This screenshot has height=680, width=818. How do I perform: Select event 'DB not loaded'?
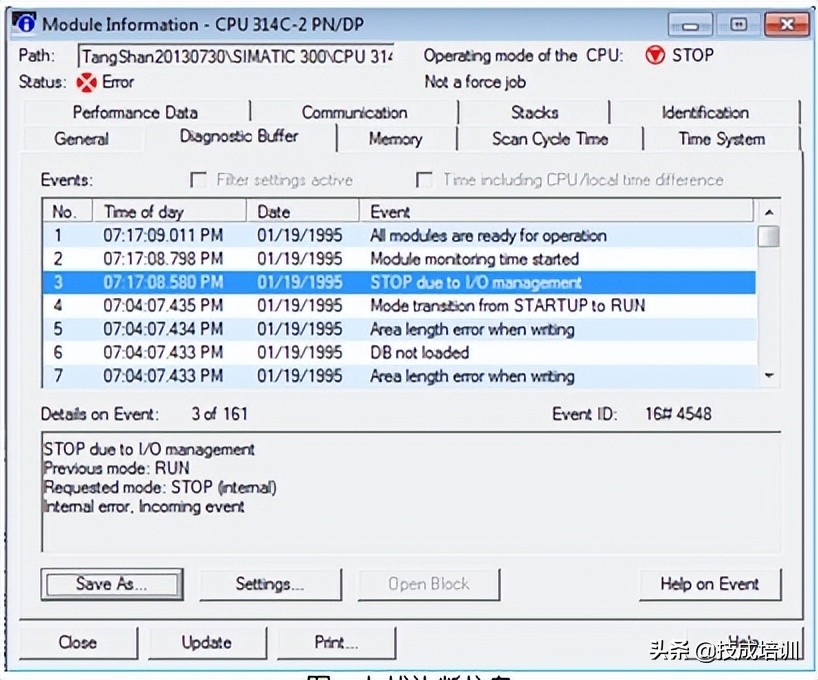(x=400, y=352)
